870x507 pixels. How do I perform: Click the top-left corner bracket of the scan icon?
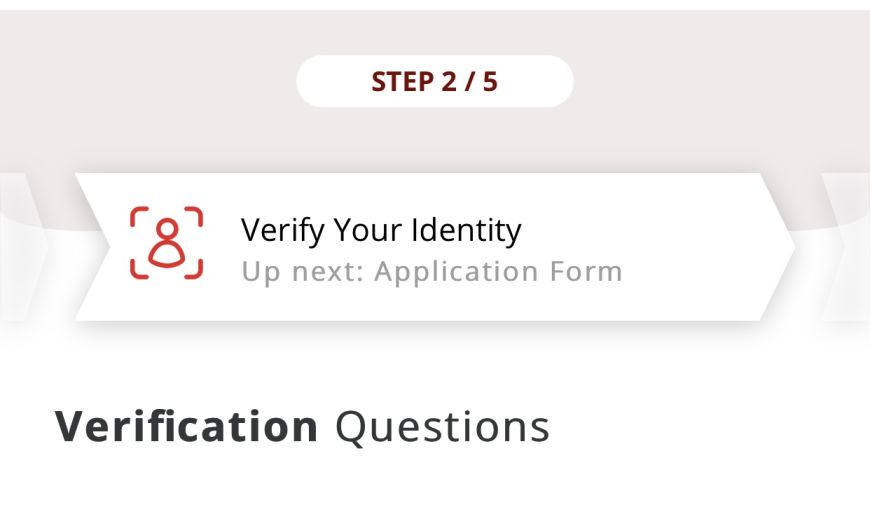(139, 216)
